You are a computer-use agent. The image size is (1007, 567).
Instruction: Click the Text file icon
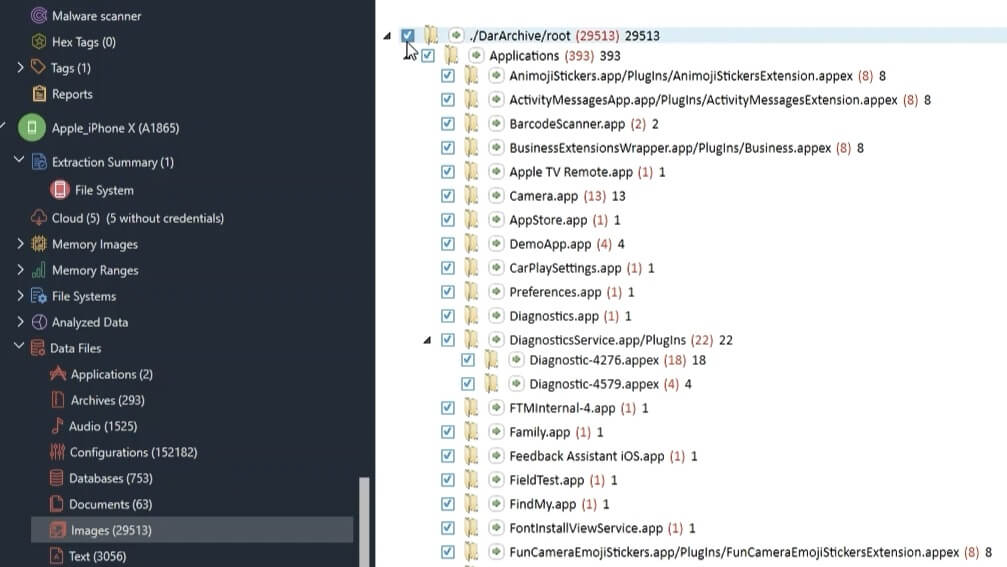click(57, 556)
